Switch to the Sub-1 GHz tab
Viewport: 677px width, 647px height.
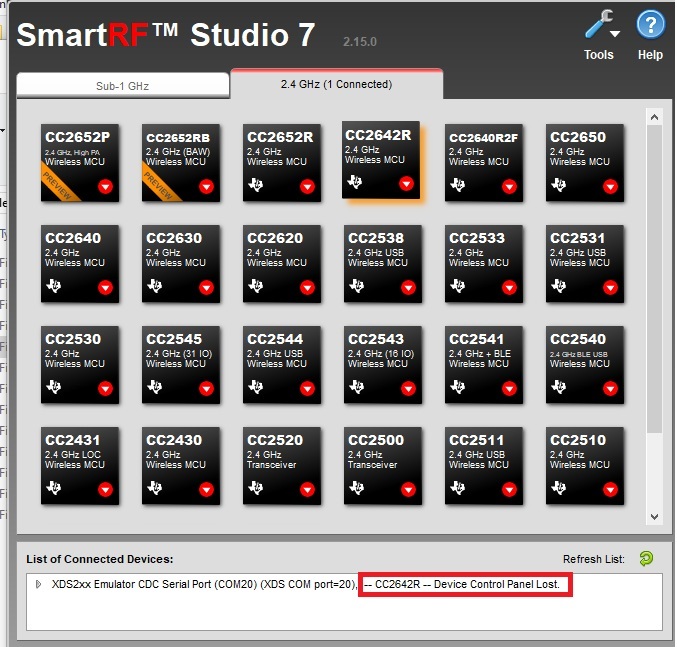click(x=123, y=85)
